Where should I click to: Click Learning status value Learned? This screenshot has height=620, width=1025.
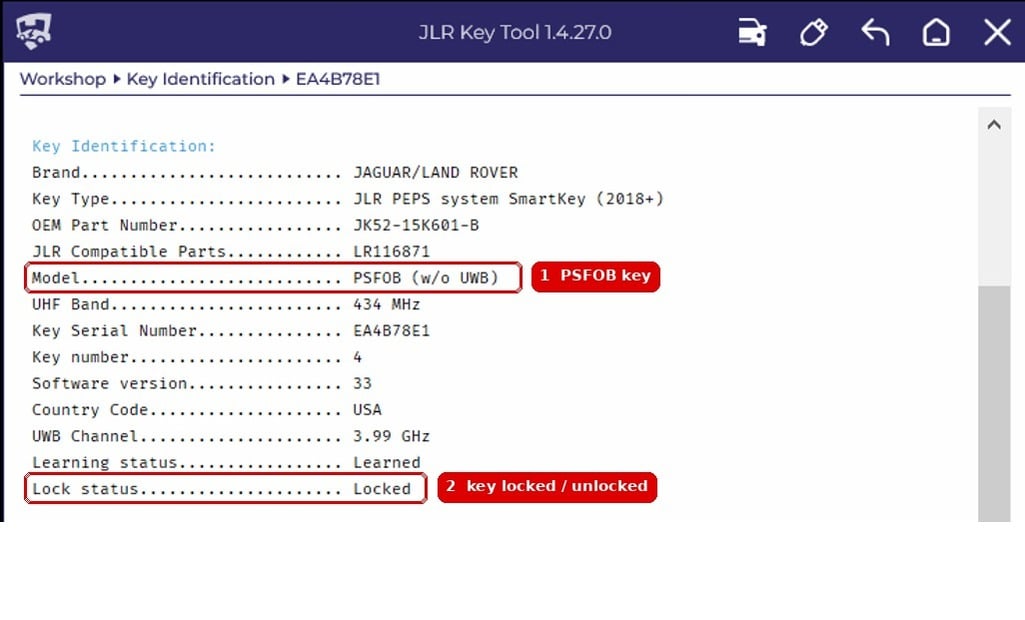(387, 463)
